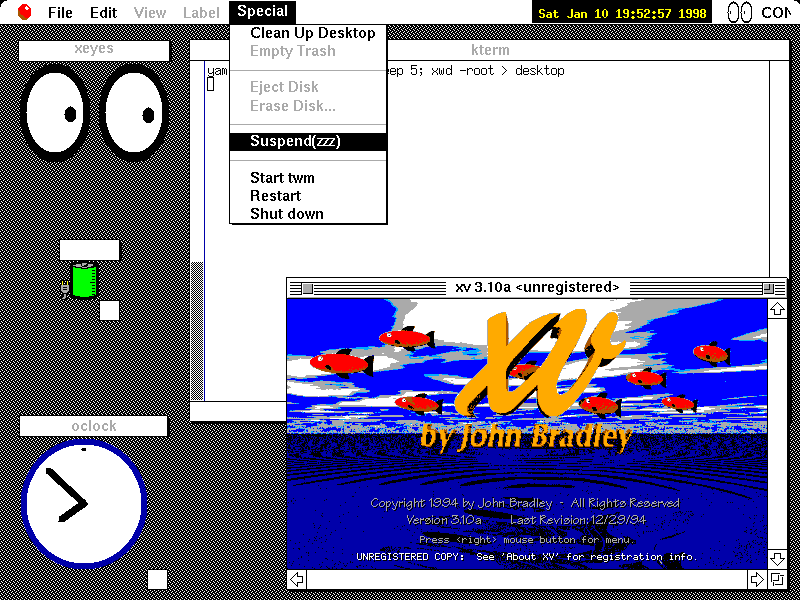This screenshot has height=600, width=800.
Task: Click the "xwd -root > desktop" command text
Action: tap(498, 70)
